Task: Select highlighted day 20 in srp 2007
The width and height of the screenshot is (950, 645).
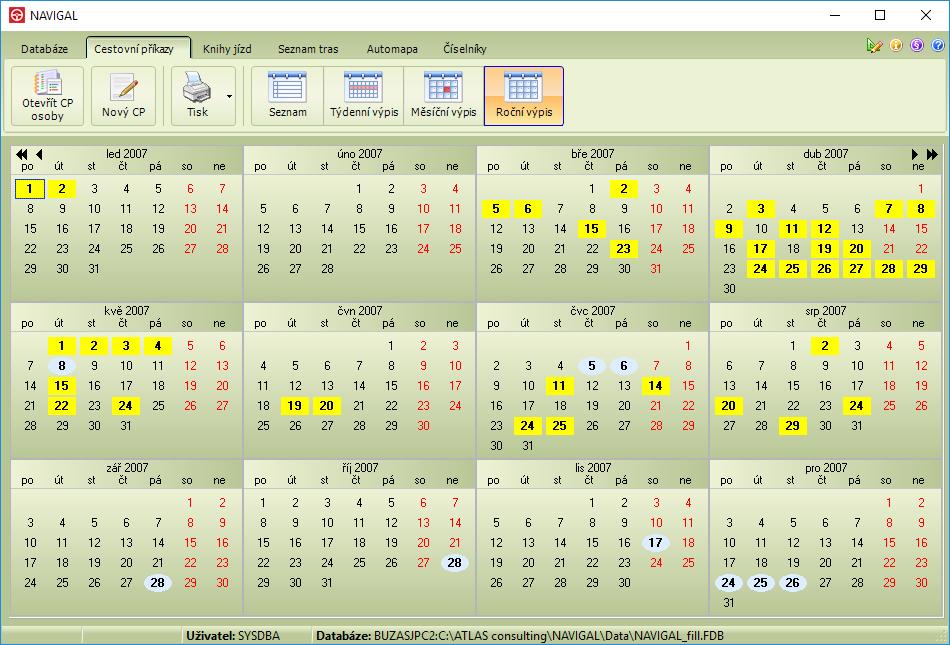Action: tap(728, 406)
